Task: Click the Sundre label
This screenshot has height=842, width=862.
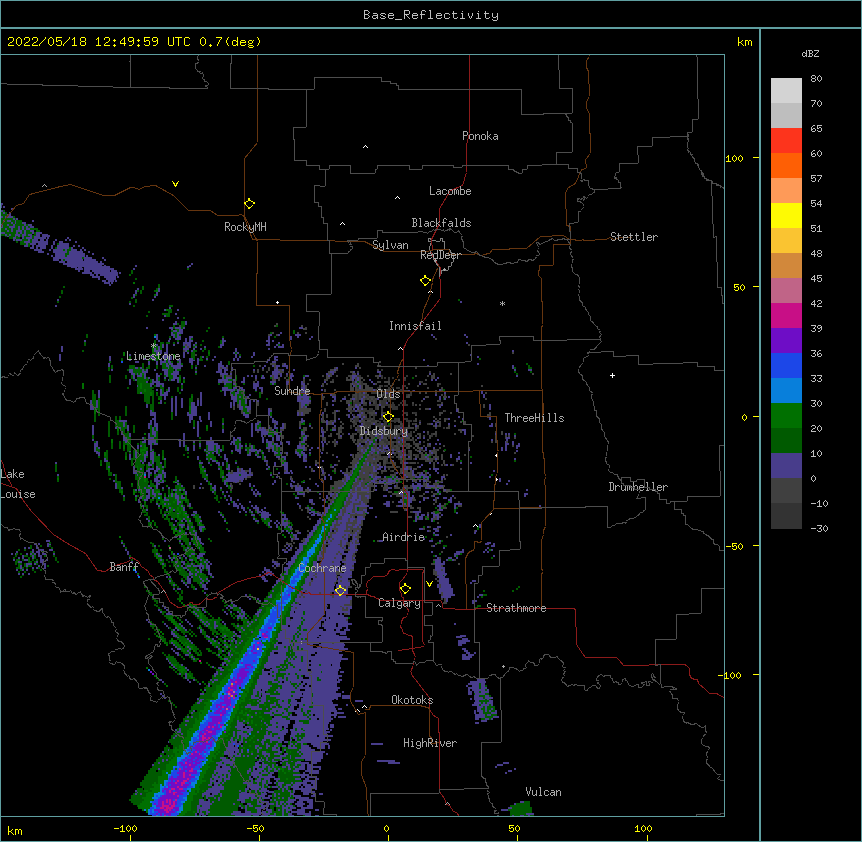Action: pos(292,391)
